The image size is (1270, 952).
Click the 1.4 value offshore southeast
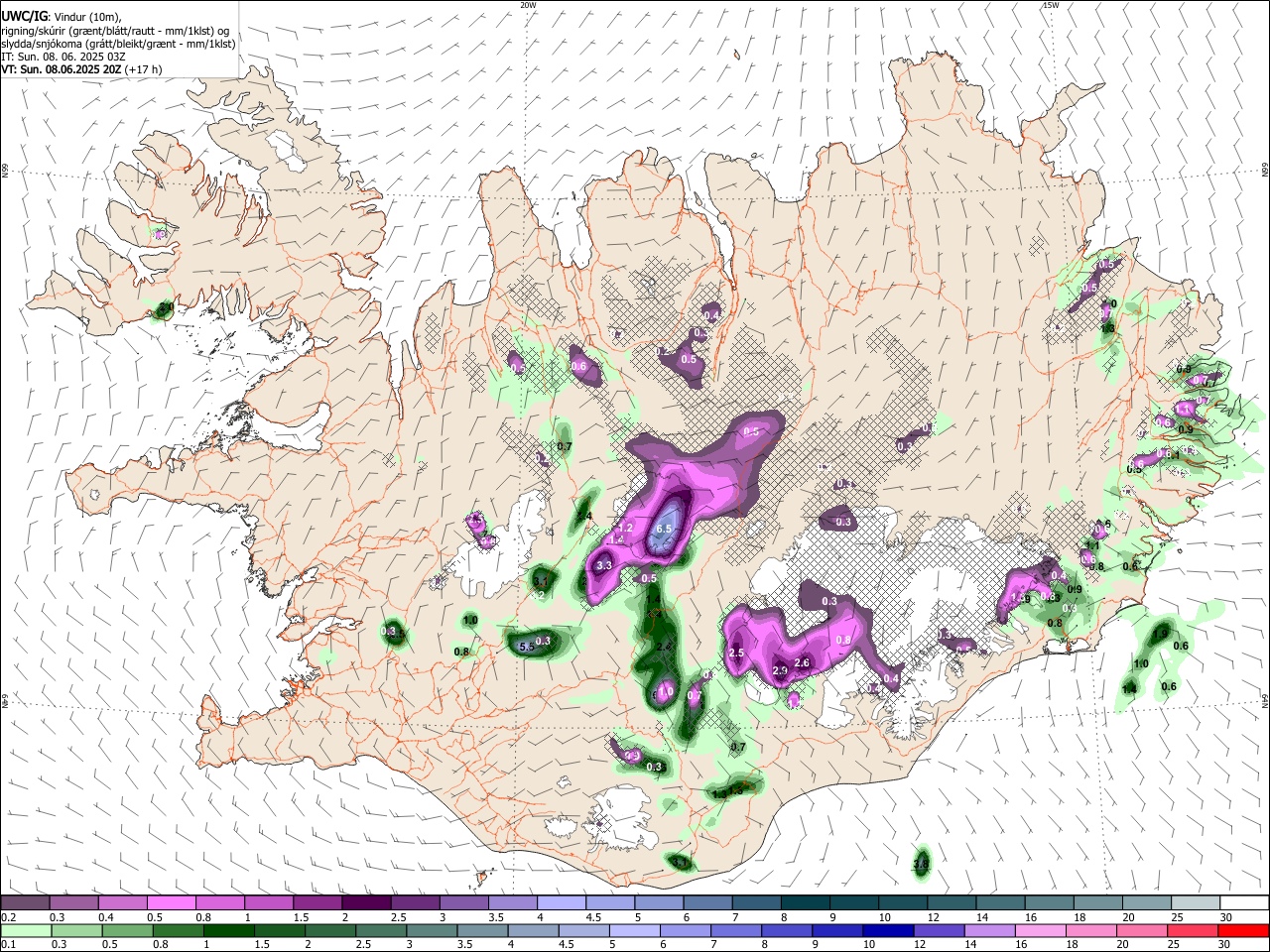(x=1129, y=689)
